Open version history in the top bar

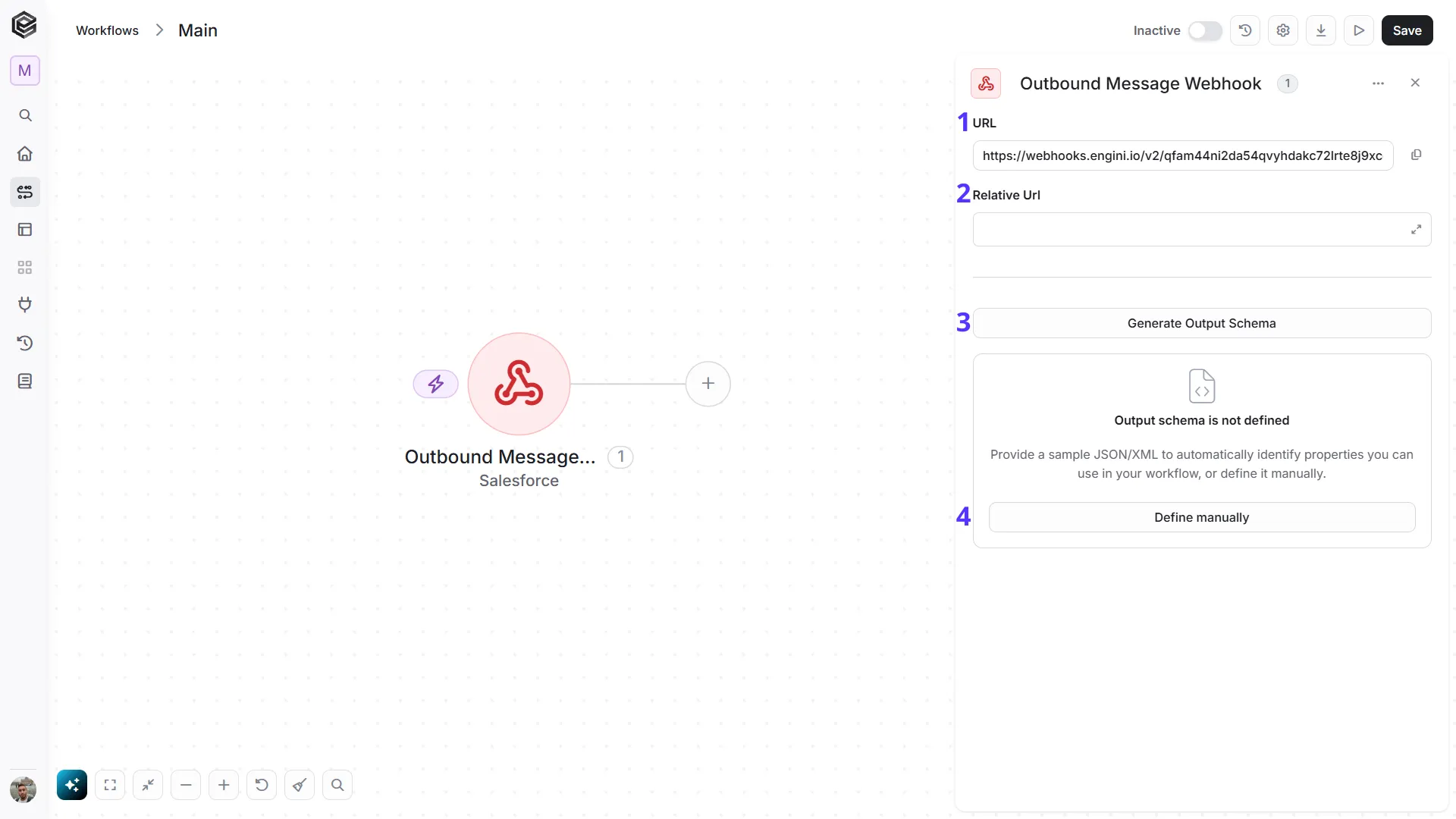pyautogui.click(x=1245, y=30)
